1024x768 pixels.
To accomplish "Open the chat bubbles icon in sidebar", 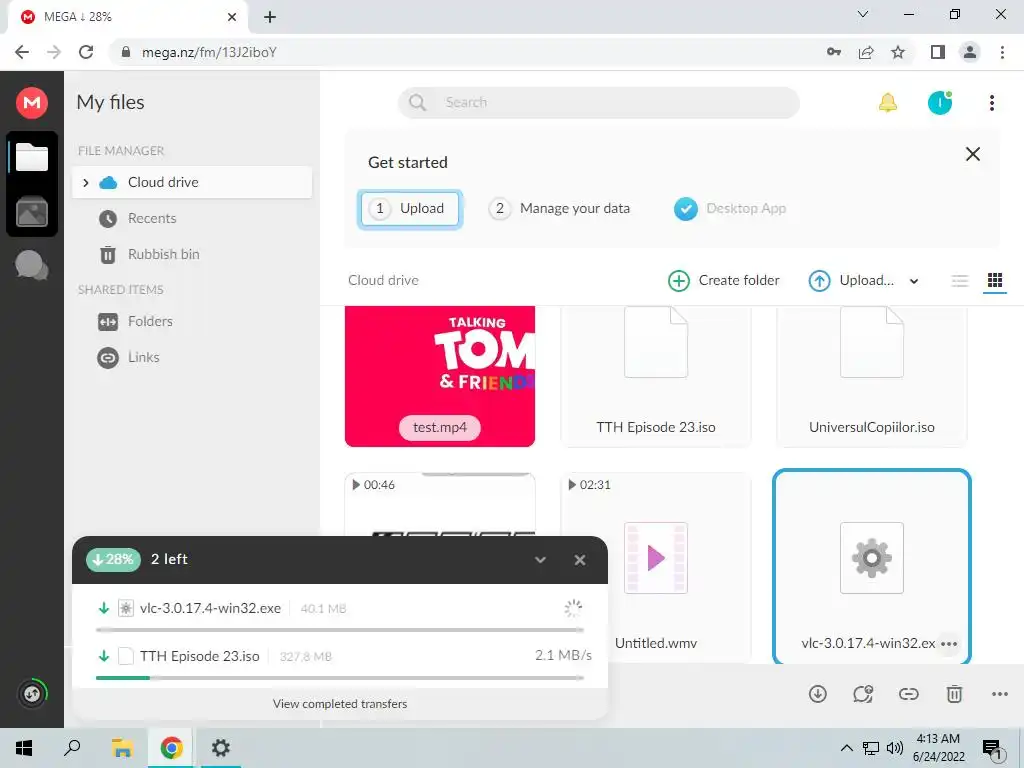I will pos(31,265).
